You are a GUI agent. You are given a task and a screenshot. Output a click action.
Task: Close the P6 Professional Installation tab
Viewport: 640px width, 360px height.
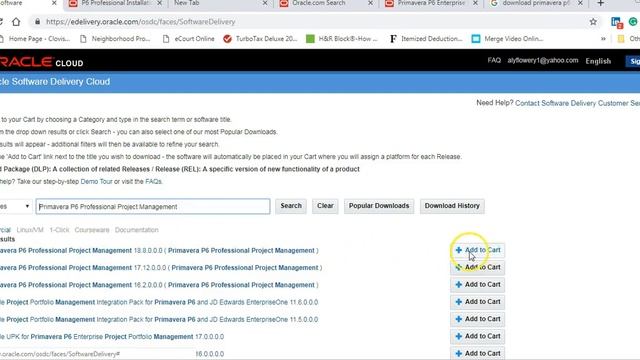coord(160,3)
